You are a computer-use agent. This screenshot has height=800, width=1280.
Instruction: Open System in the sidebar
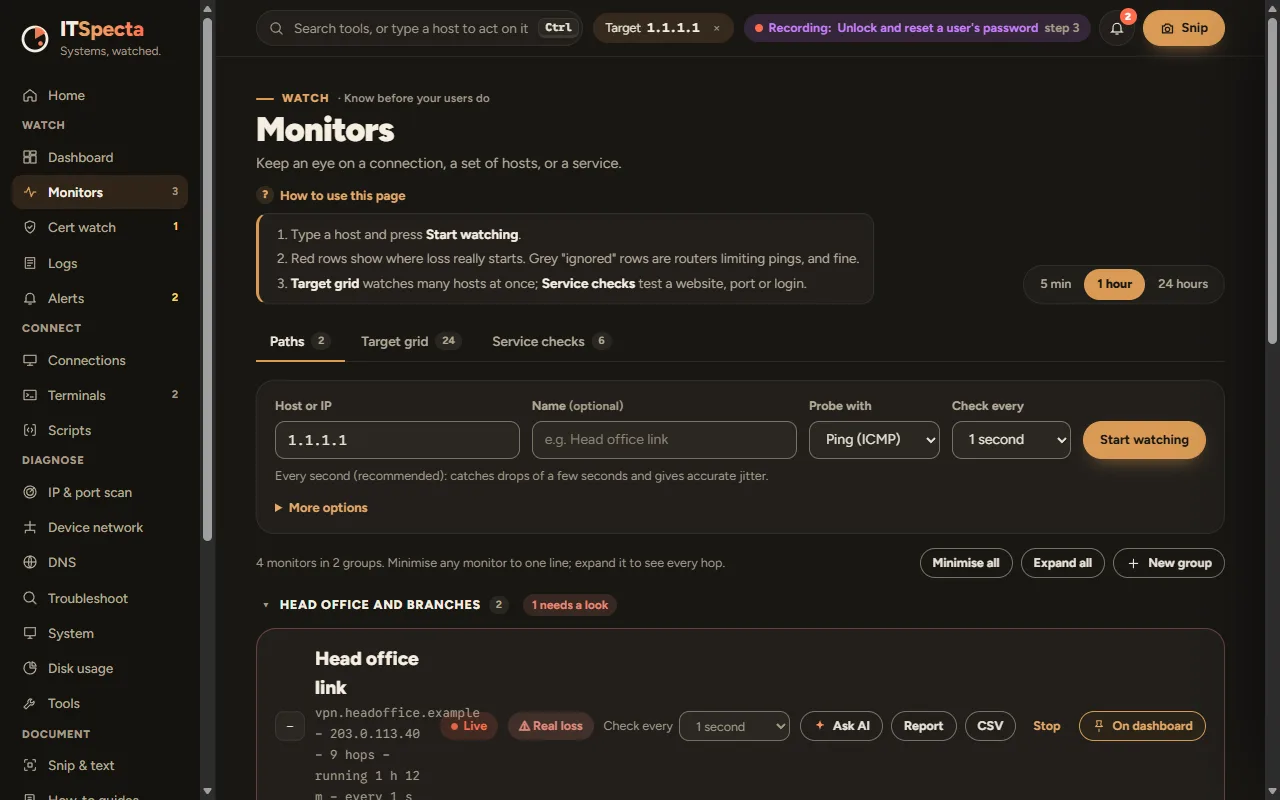click(x=100, y=633)
